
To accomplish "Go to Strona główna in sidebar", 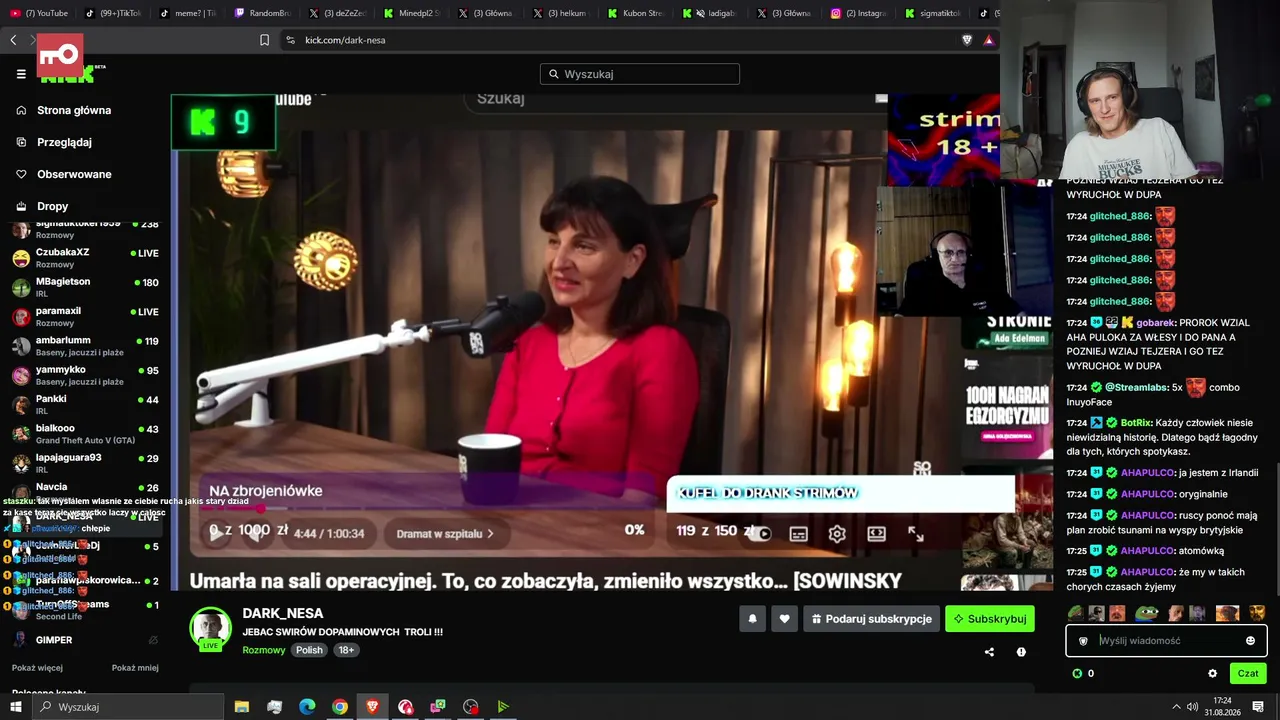I will (74, 110).
